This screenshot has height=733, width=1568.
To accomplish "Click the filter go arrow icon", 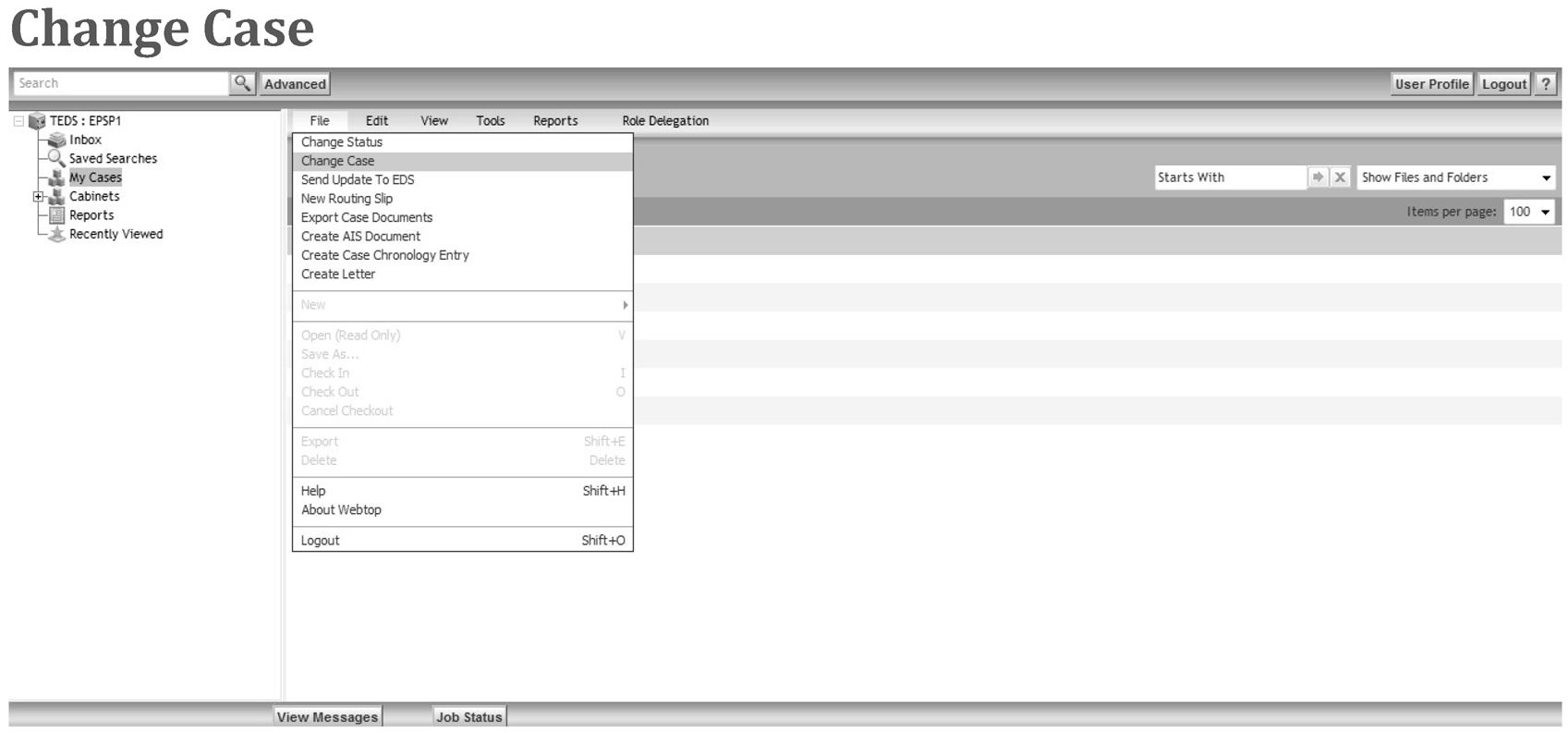I will point(1318,177).
